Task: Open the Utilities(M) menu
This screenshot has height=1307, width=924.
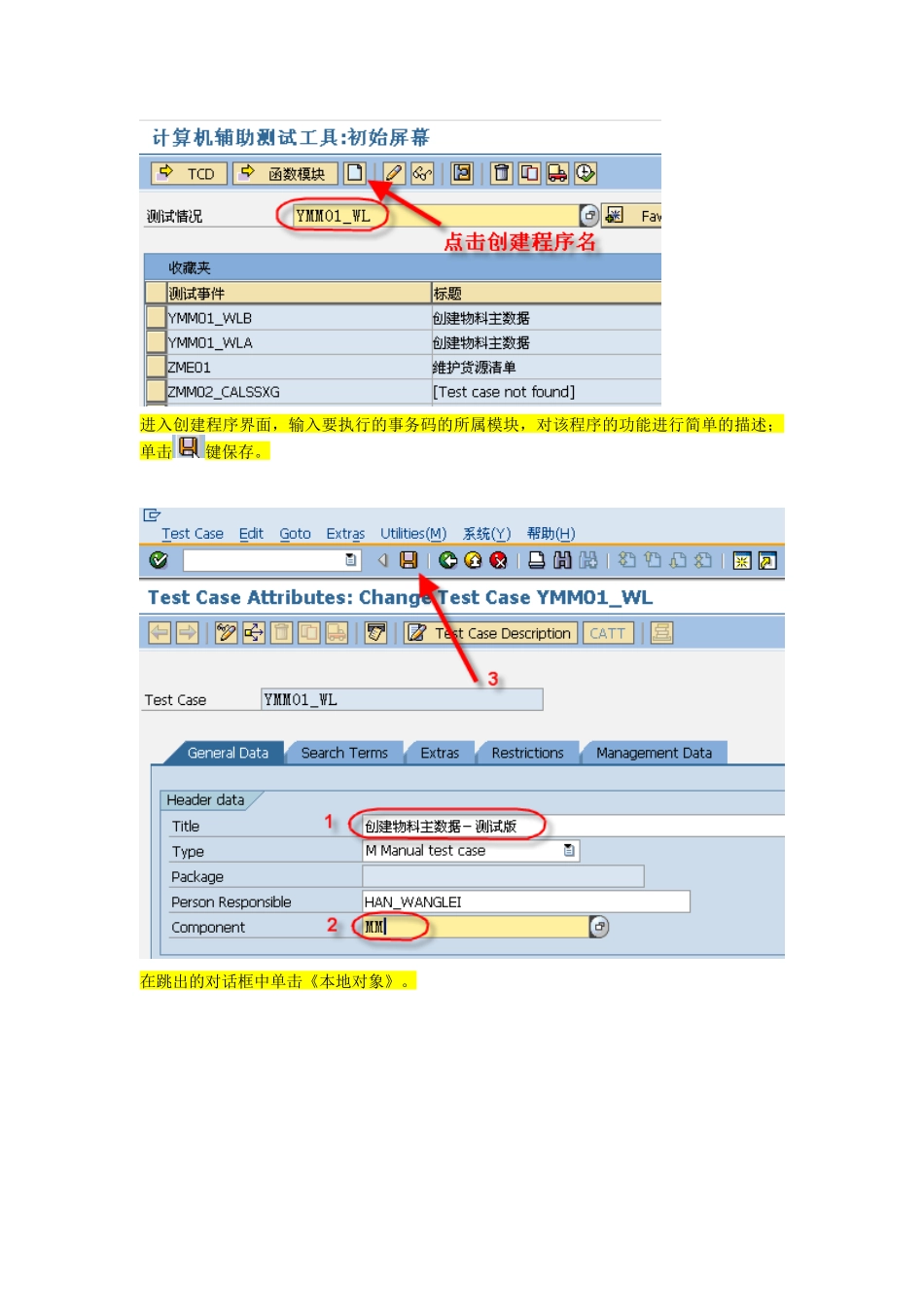Action: [413, 534]
